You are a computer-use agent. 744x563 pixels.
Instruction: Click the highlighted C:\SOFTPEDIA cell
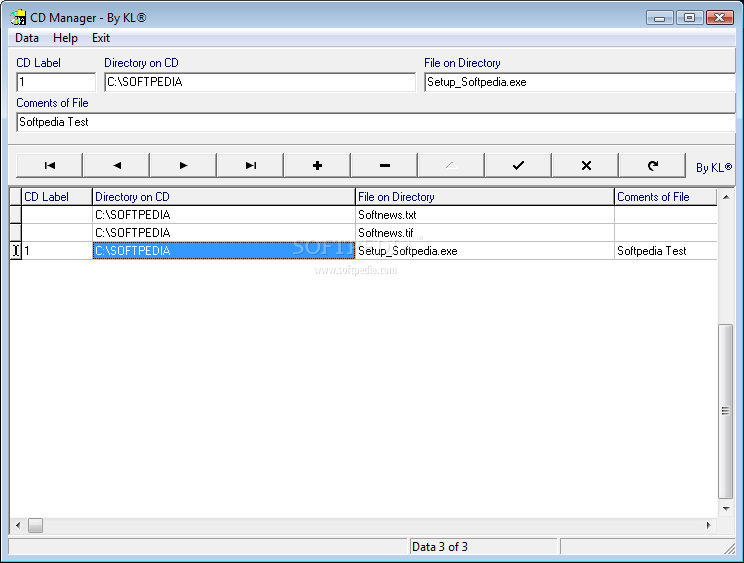tap(224, 251)
